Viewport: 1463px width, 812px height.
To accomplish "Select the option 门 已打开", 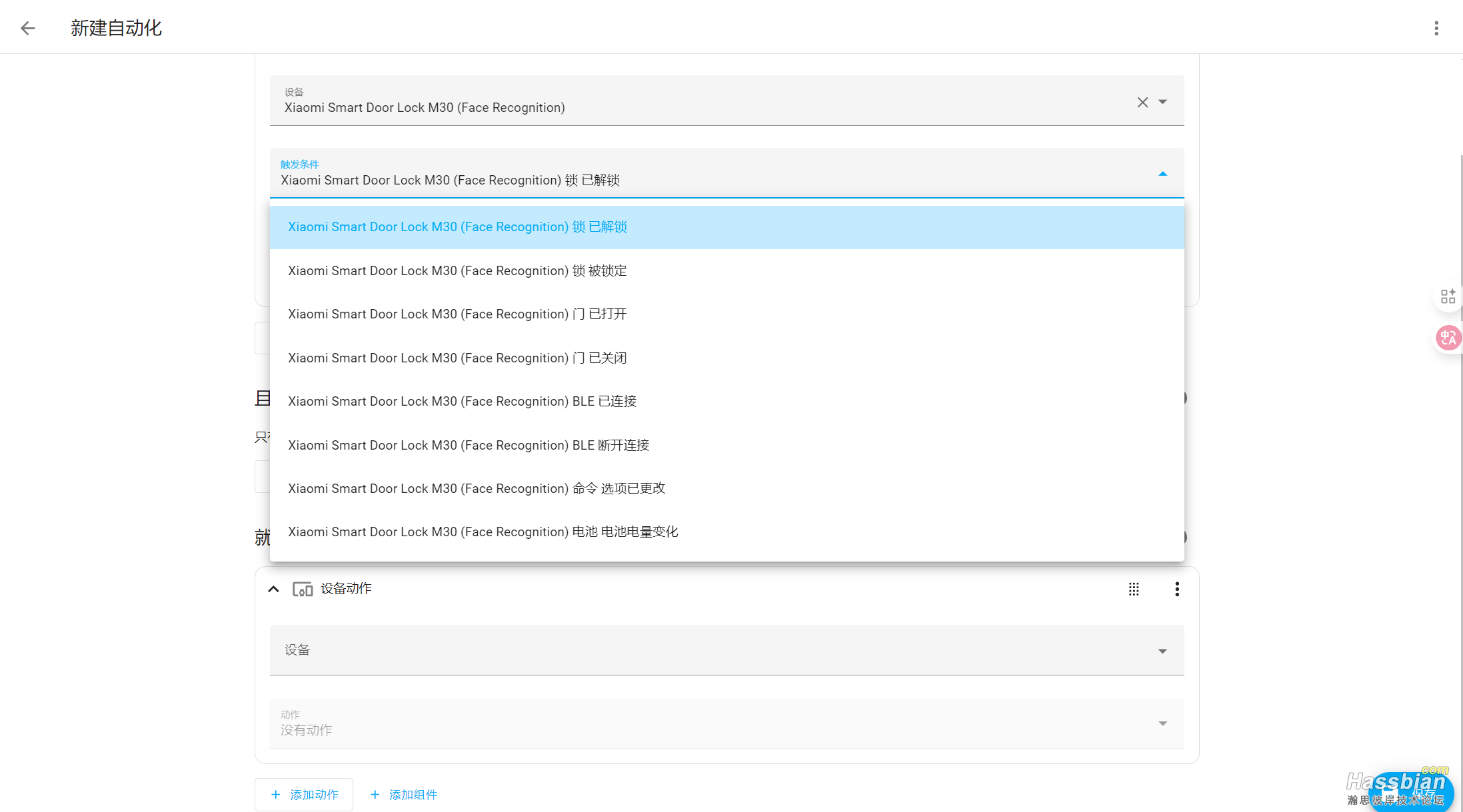I will click(727, 314).
